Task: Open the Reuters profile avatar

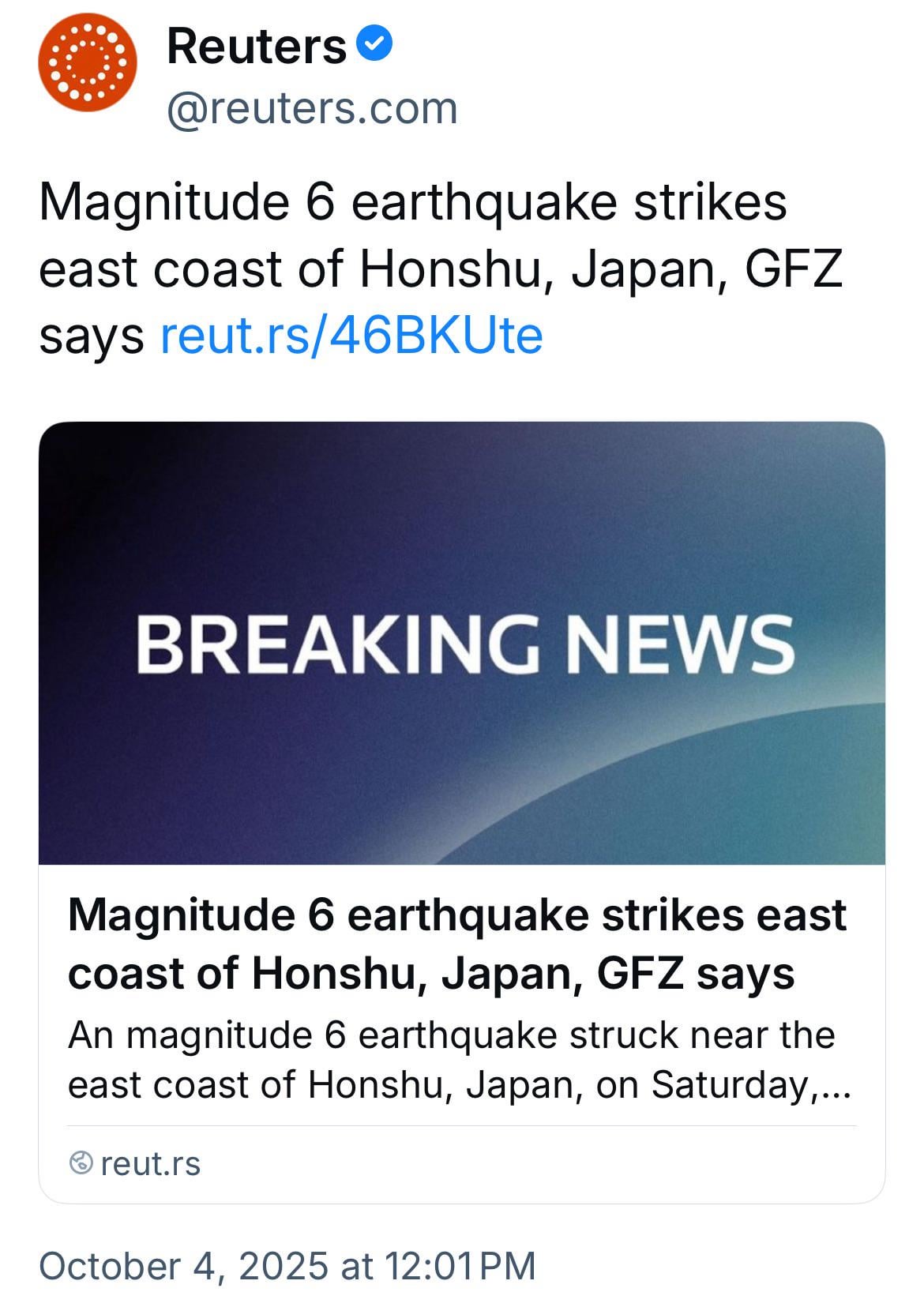Action: (x=88, y=62)
